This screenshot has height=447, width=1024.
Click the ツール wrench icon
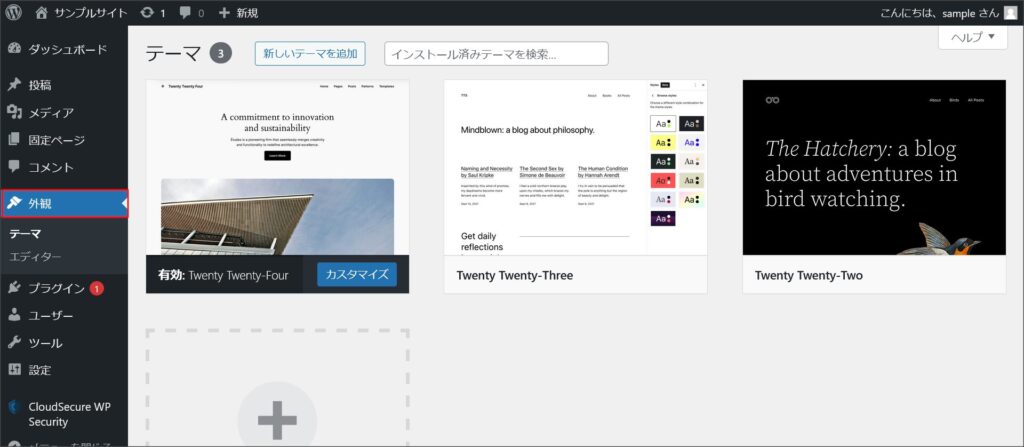click(x=14, y=342)
